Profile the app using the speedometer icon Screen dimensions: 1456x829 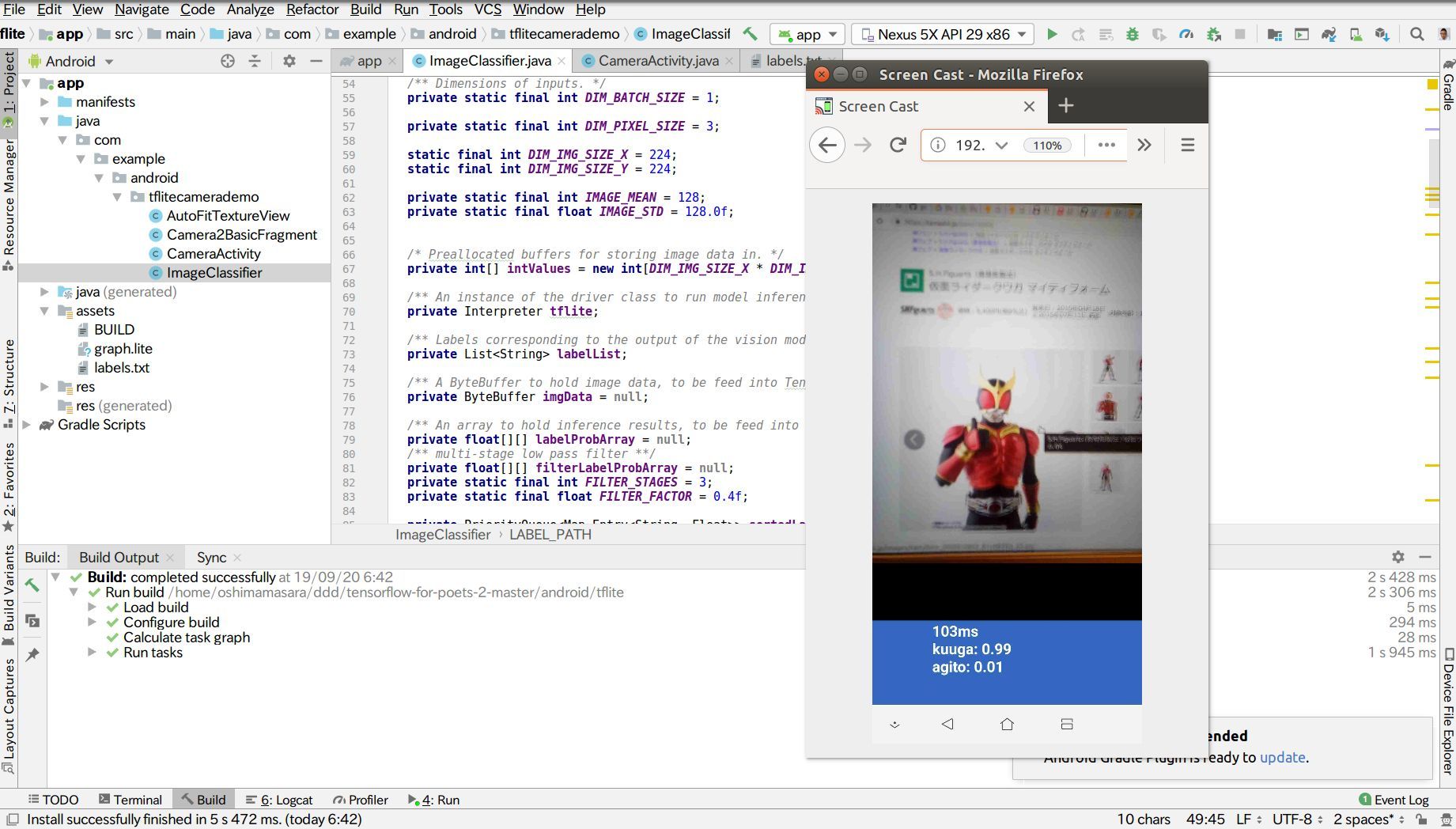pos(1184,34)
